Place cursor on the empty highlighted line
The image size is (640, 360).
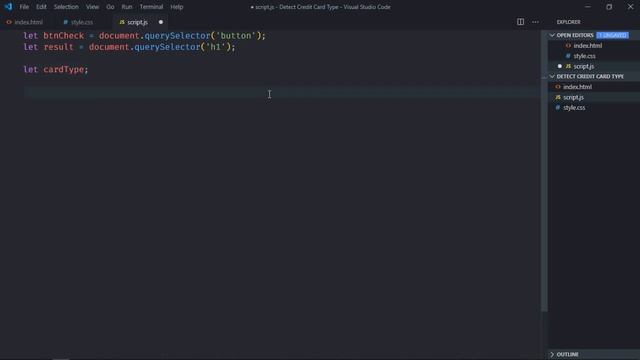click(282, 92)
